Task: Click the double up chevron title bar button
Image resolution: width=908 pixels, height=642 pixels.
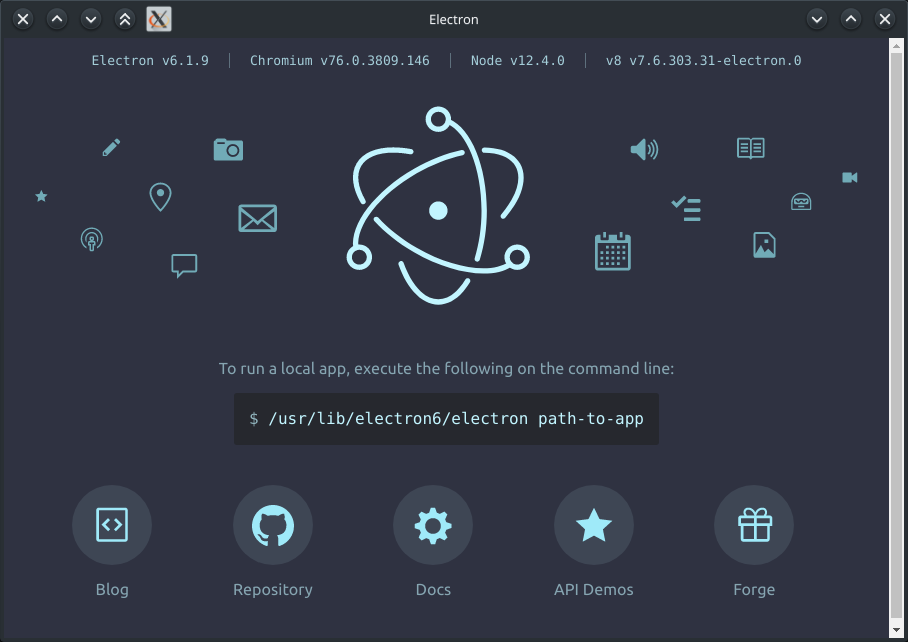Action: point(125,19)
